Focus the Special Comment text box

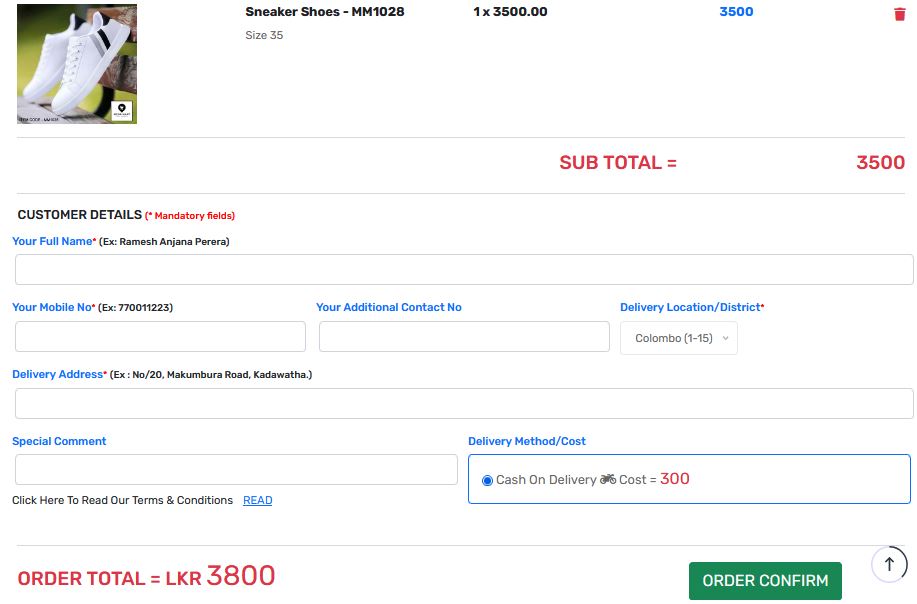(x=236, y=469)
